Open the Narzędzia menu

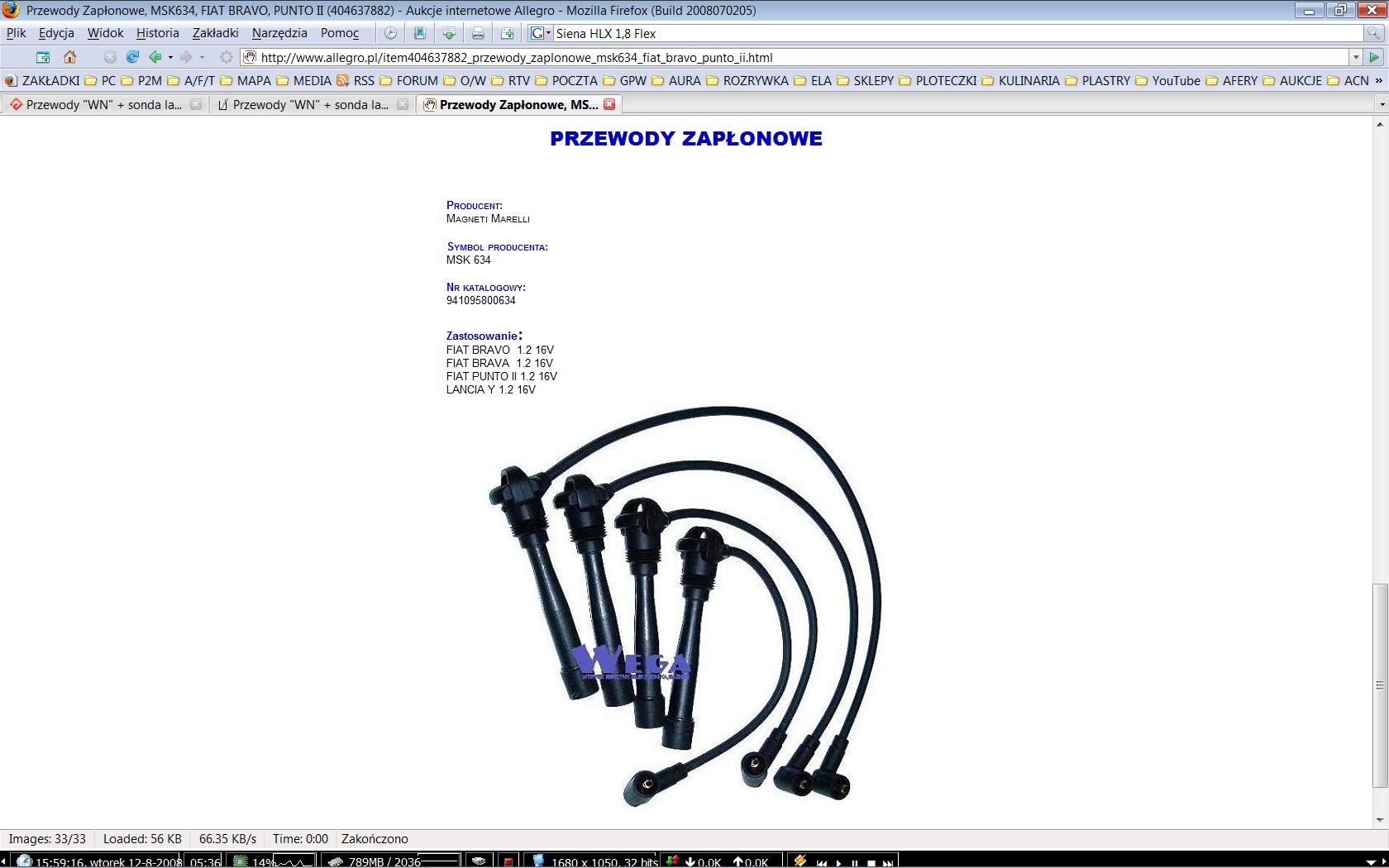coord(279,33)
